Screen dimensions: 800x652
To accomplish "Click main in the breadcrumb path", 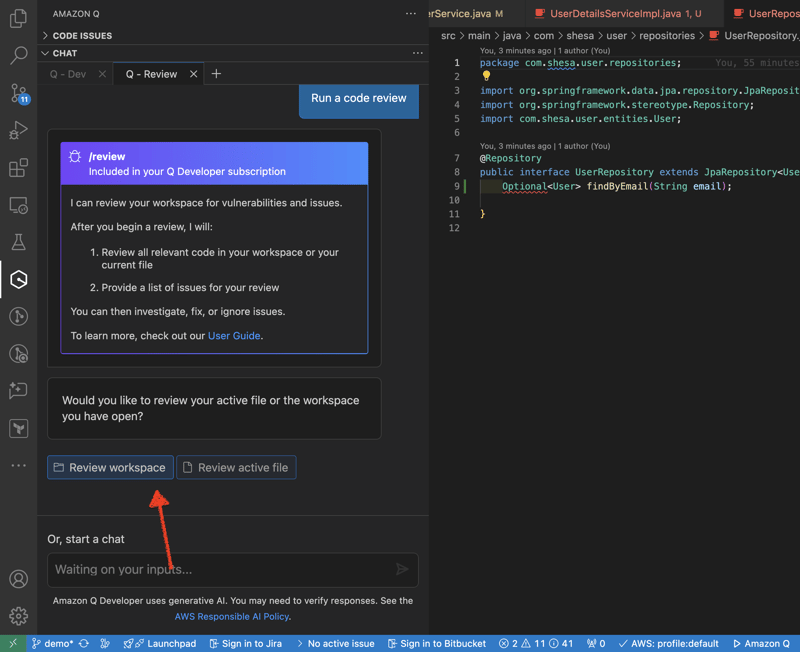I will 479,36.
